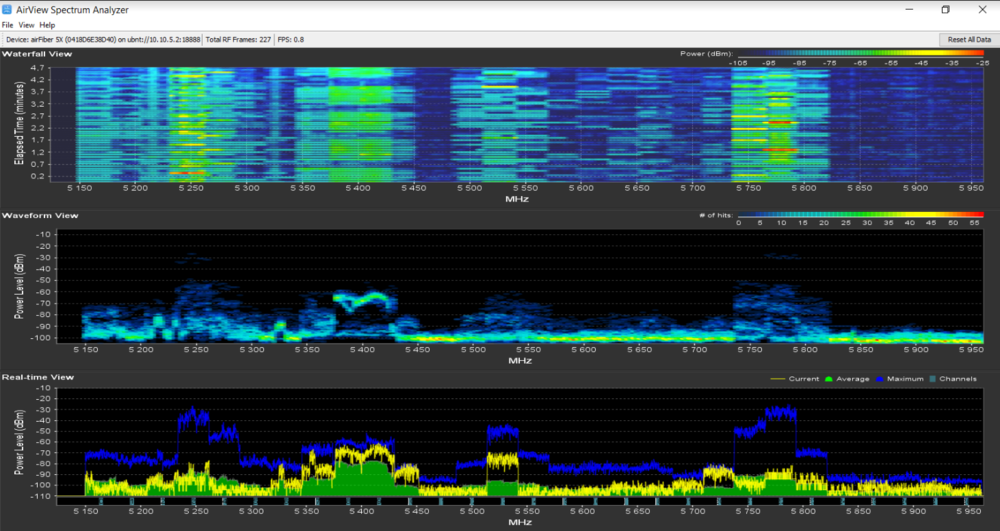Click the Channels legend square icon
Image resolution: width=1000 pixels, height=531 pixels.
point(934,379)
